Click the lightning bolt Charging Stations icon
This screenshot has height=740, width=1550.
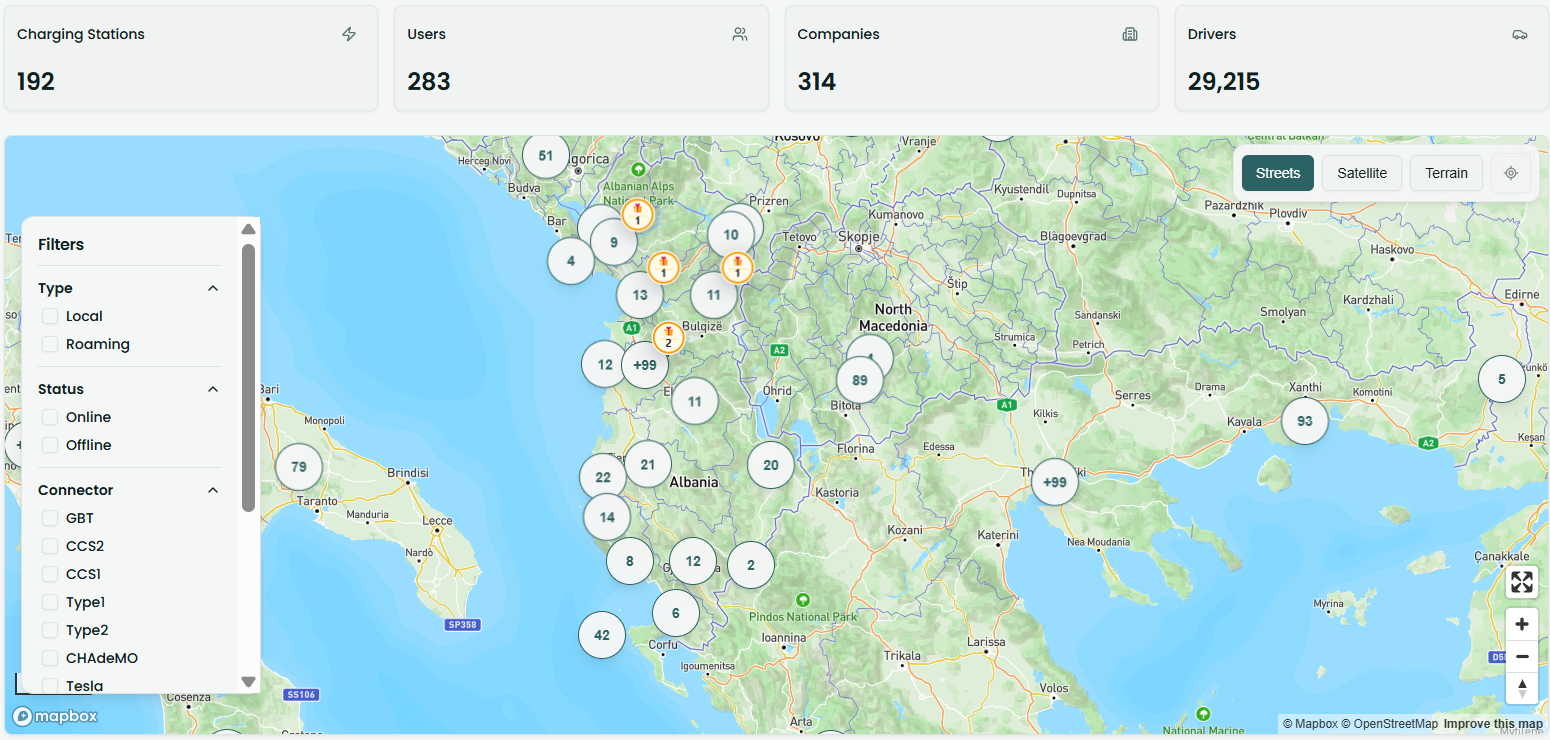(349, 34)
